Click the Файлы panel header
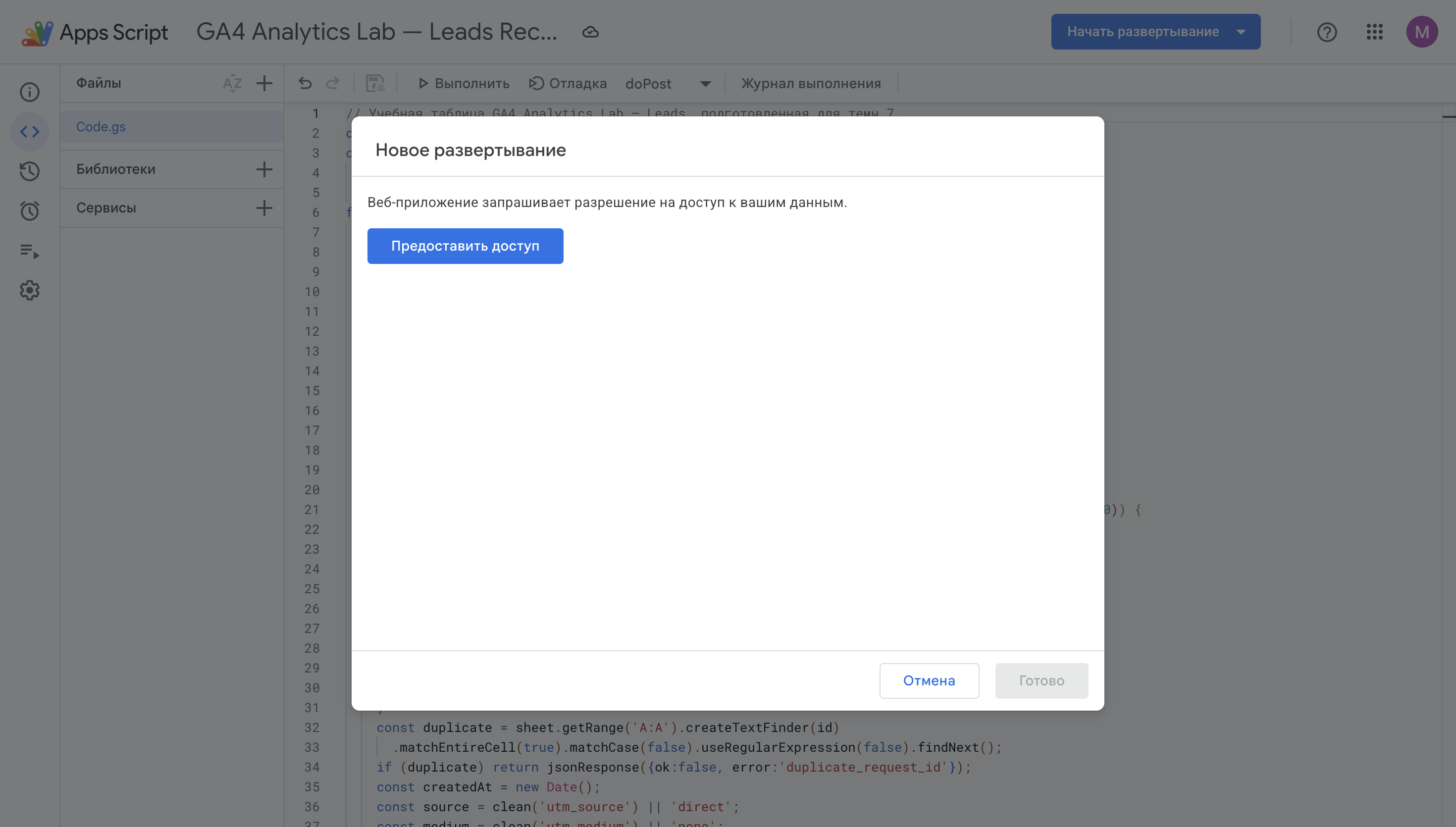The image size is (1456, 827). tap(99, 83)
